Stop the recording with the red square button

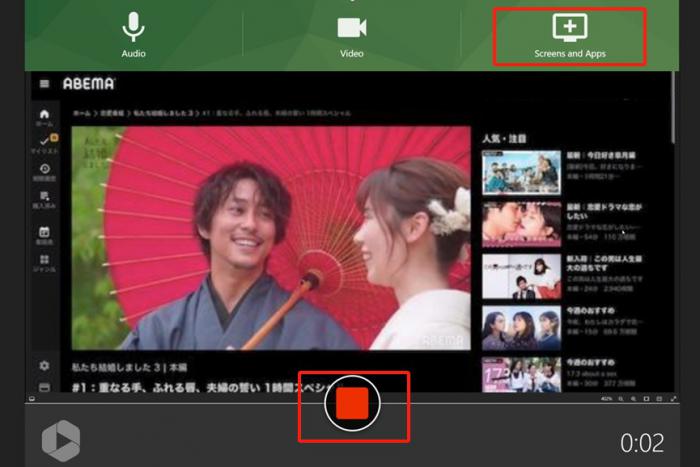pyautogui.click(x=352, y=403)
